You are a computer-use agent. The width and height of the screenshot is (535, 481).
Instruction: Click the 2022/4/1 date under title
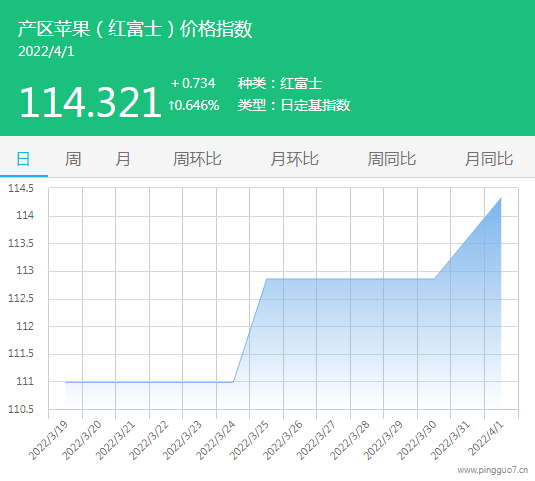click(x=46, y=52)
